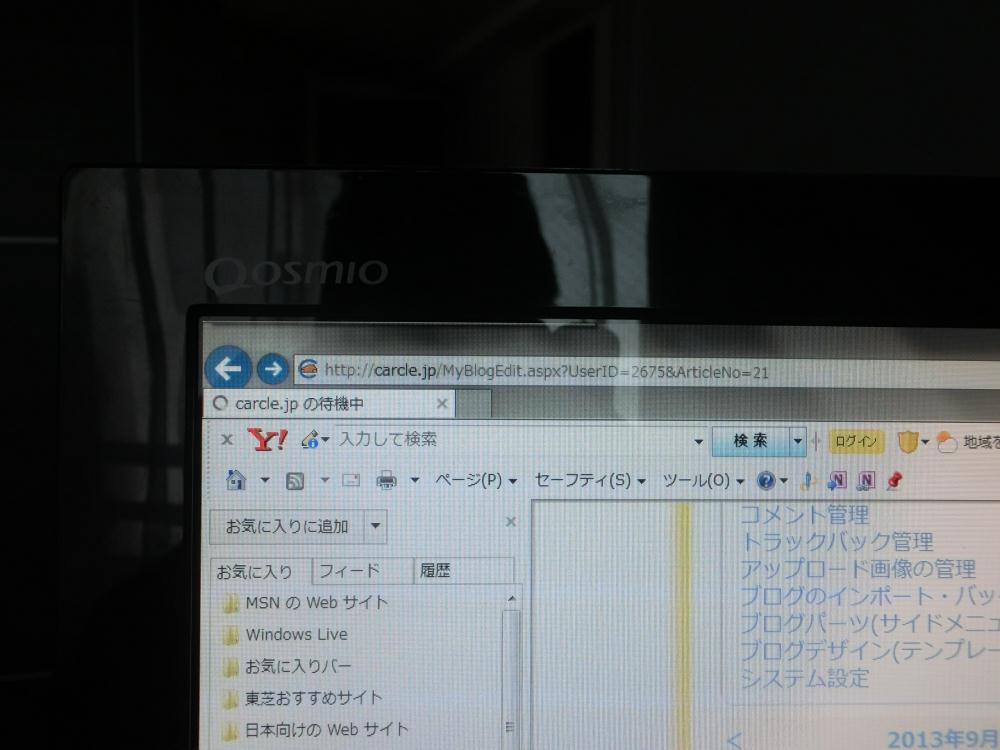Click the Print printer icon

click(x=386, y=480)
